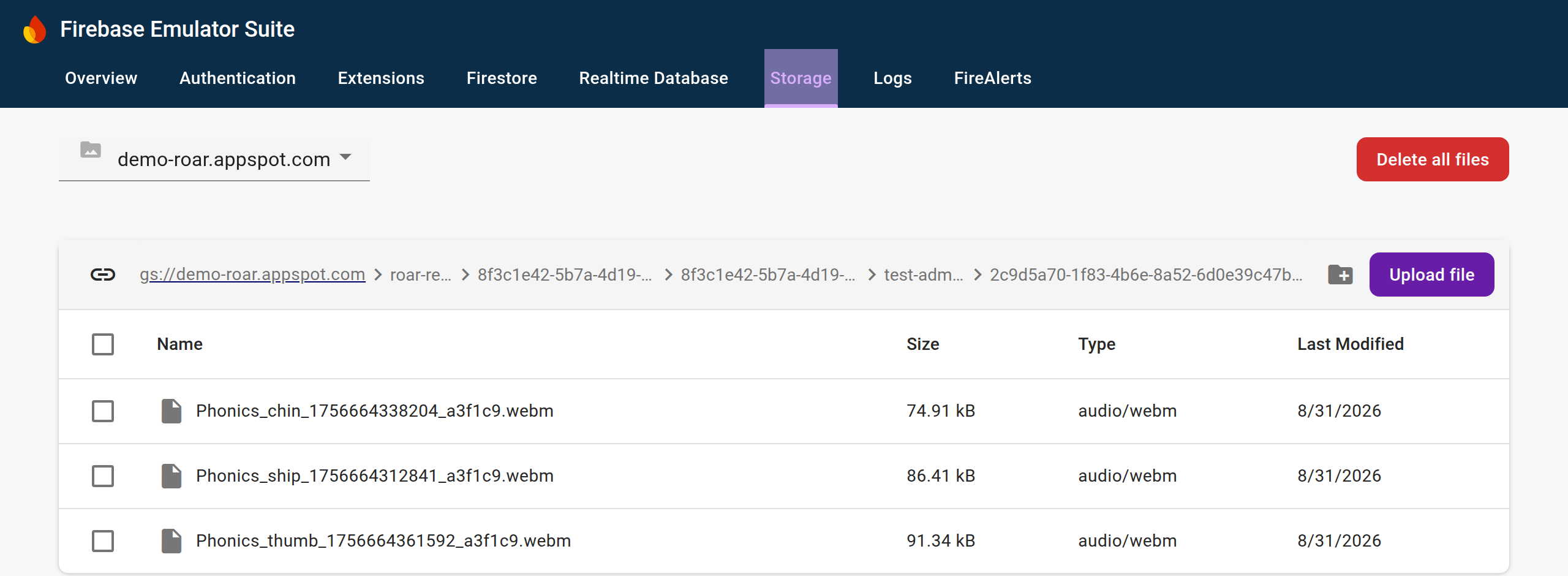Image resolution: width=1568 pixels, height=576 pixels.
Task: Click the 74.91 kB size cell
Action: point(941,411)
